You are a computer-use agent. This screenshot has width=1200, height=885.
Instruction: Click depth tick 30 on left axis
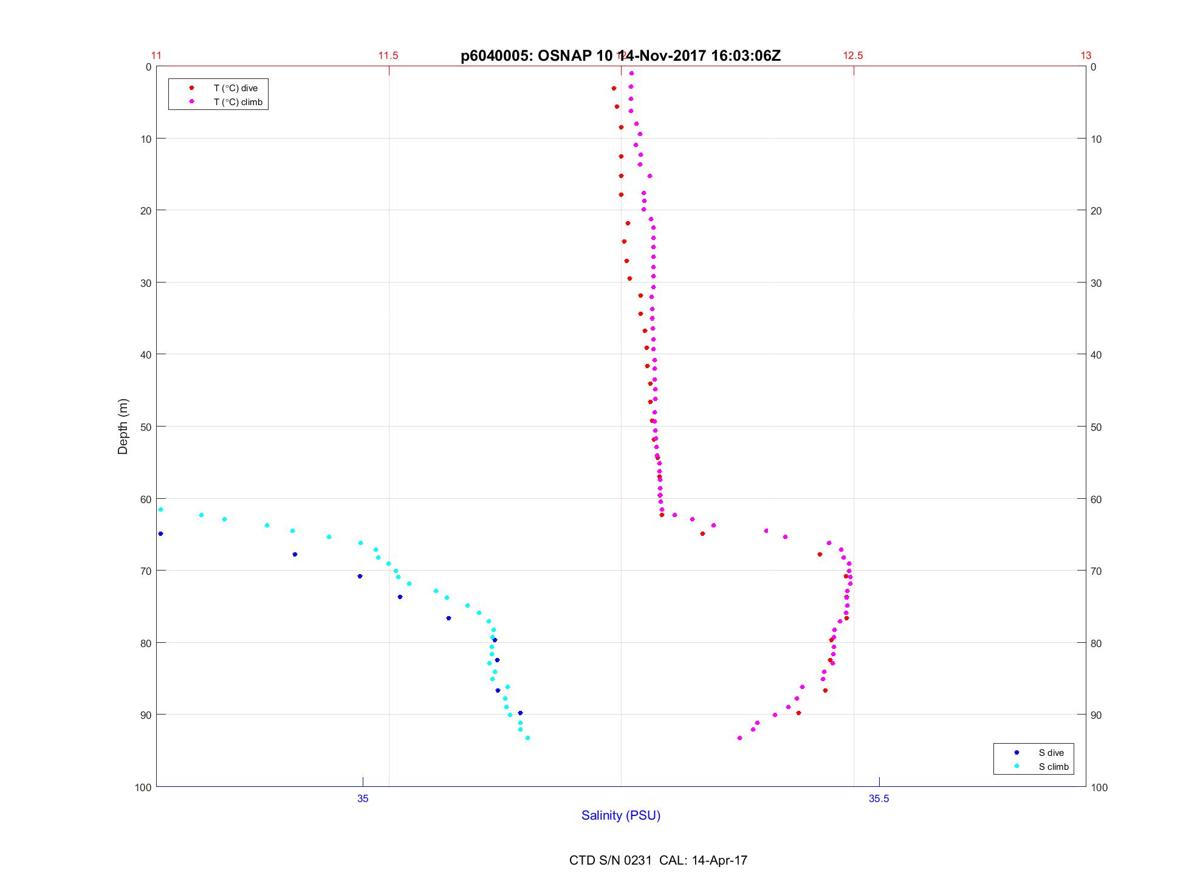[145, 283]
